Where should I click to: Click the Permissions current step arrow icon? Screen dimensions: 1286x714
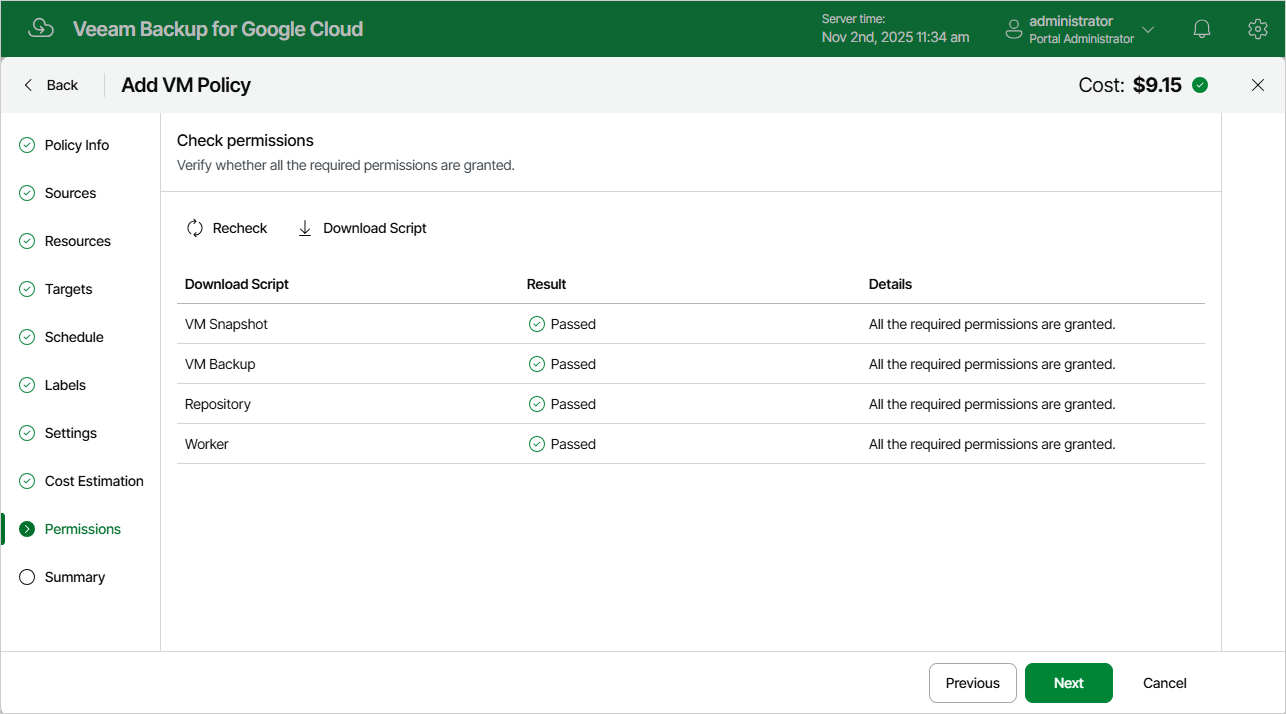coord(27,529)
